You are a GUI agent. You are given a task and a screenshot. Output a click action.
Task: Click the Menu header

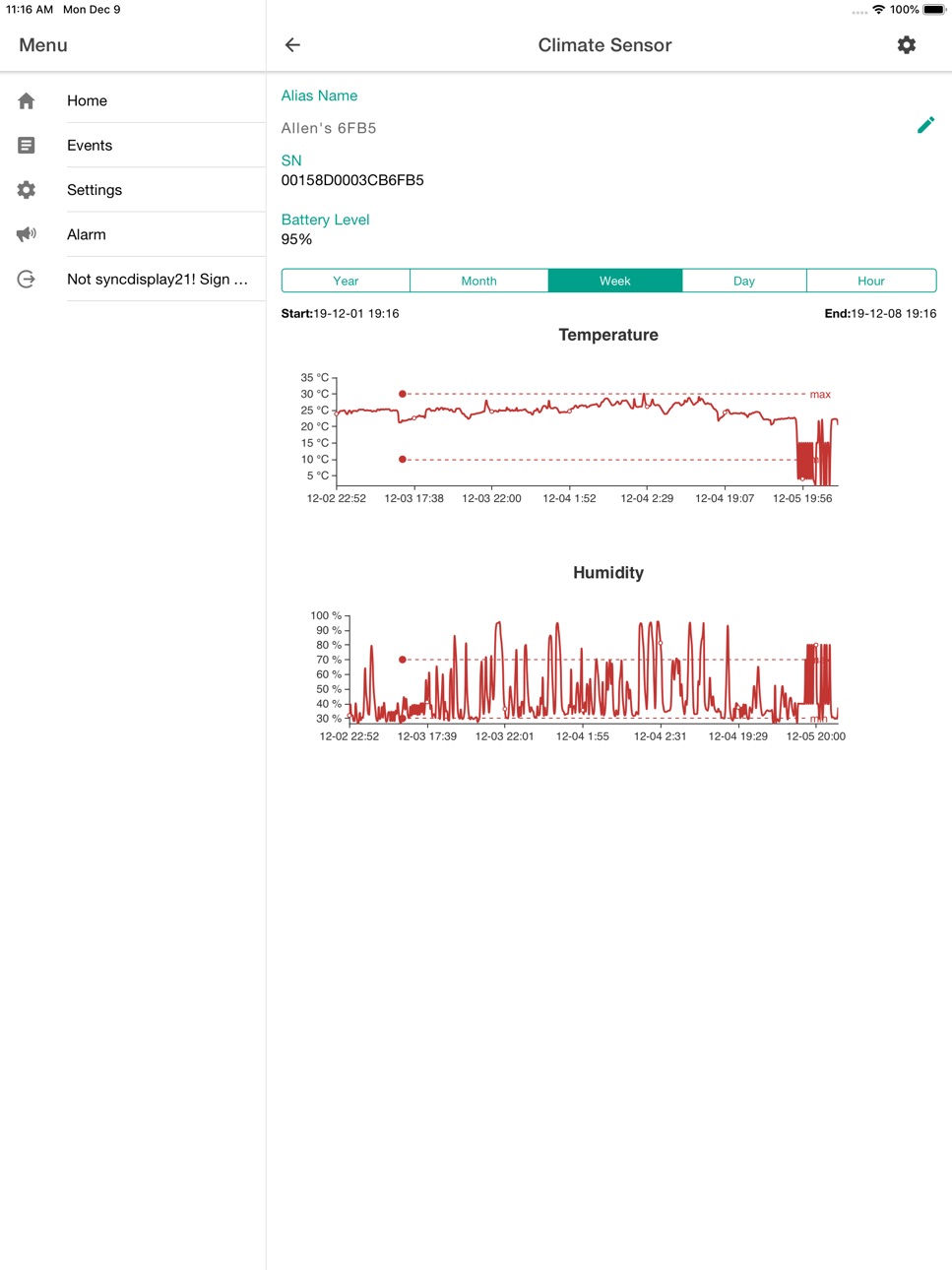coord(43,45)
